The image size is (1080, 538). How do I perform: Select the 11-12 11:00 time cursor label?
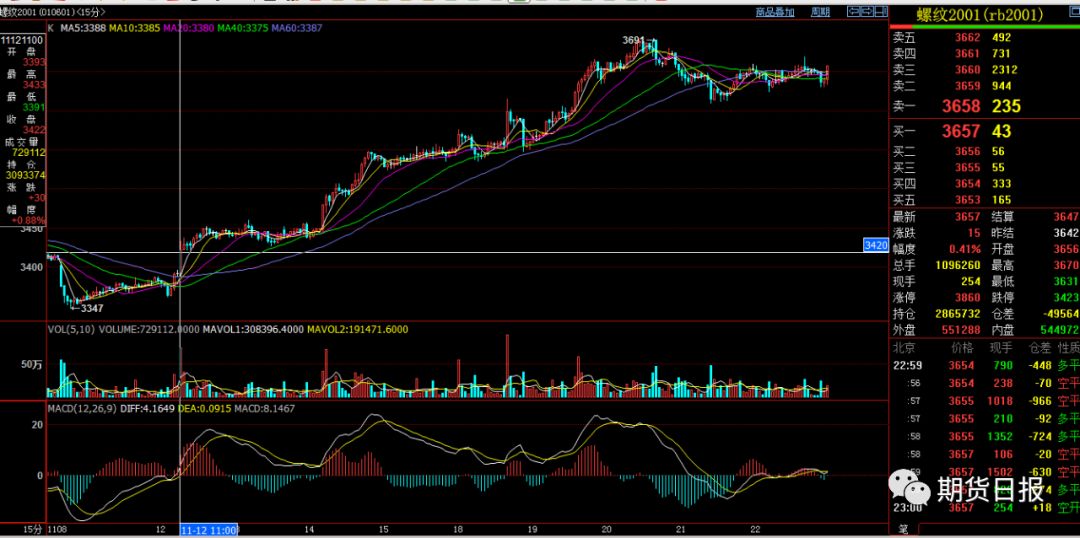coord(209,530)
